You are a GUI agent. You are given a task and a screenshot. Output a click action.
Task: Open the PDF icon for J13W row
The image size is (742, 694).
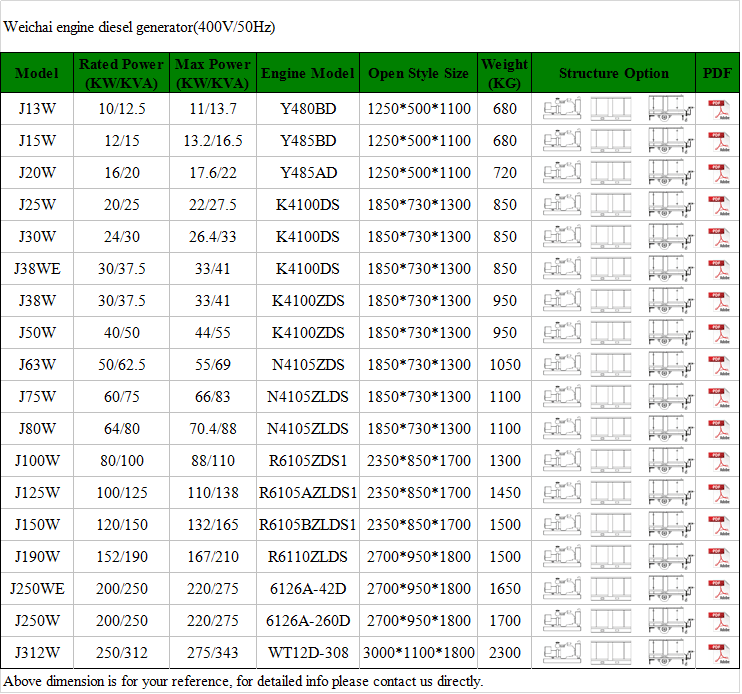pyautogui.click(x=718, y=109)
